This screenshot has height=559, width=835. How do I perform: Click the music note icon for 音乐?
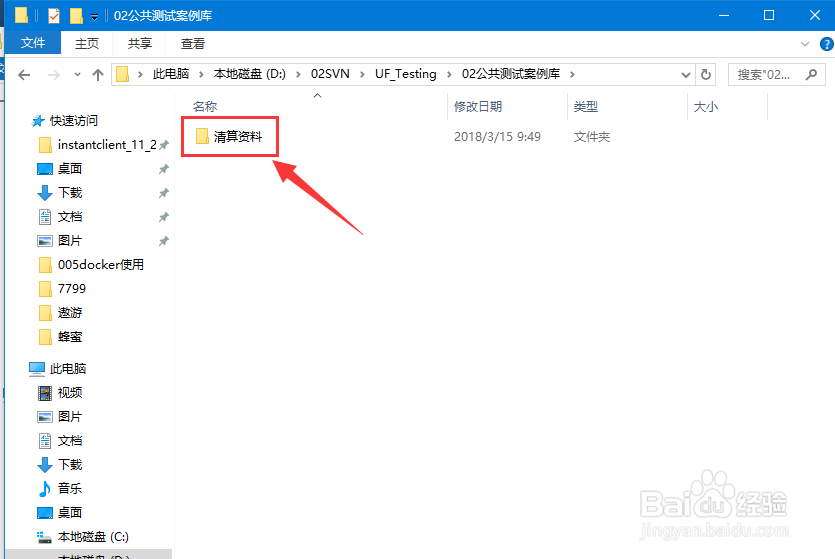[x=45, y=488]
